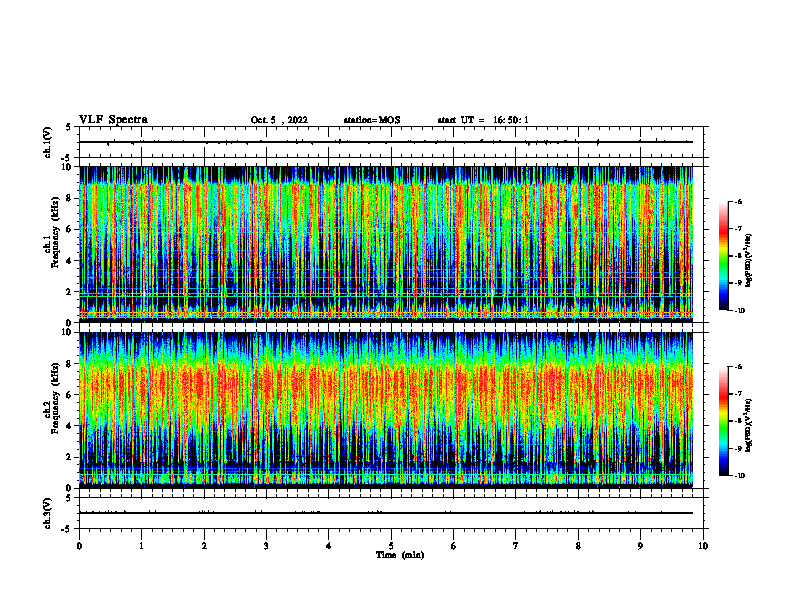792x612 pixels.
Task: Click the "-10" label on ch.2 colorbar
Action: (740, 476)
